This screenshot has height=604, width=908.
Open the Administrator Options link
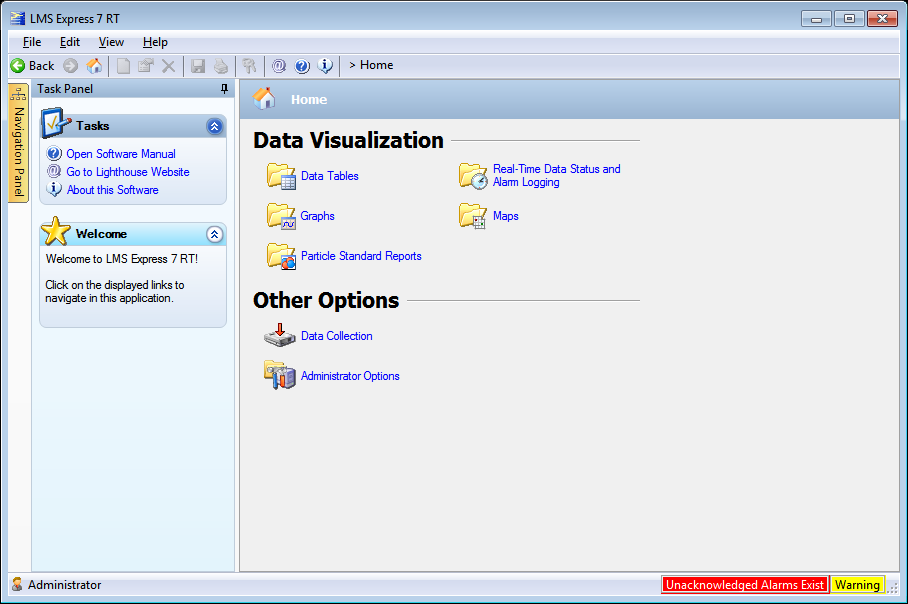tap(350, 376)
